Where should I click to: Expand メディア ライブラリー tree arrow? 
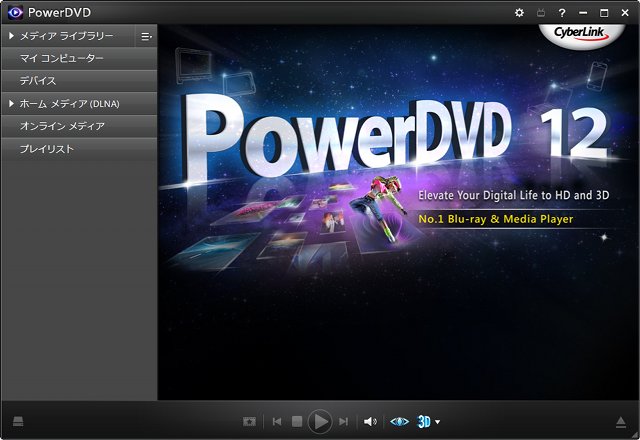[11, 36]
